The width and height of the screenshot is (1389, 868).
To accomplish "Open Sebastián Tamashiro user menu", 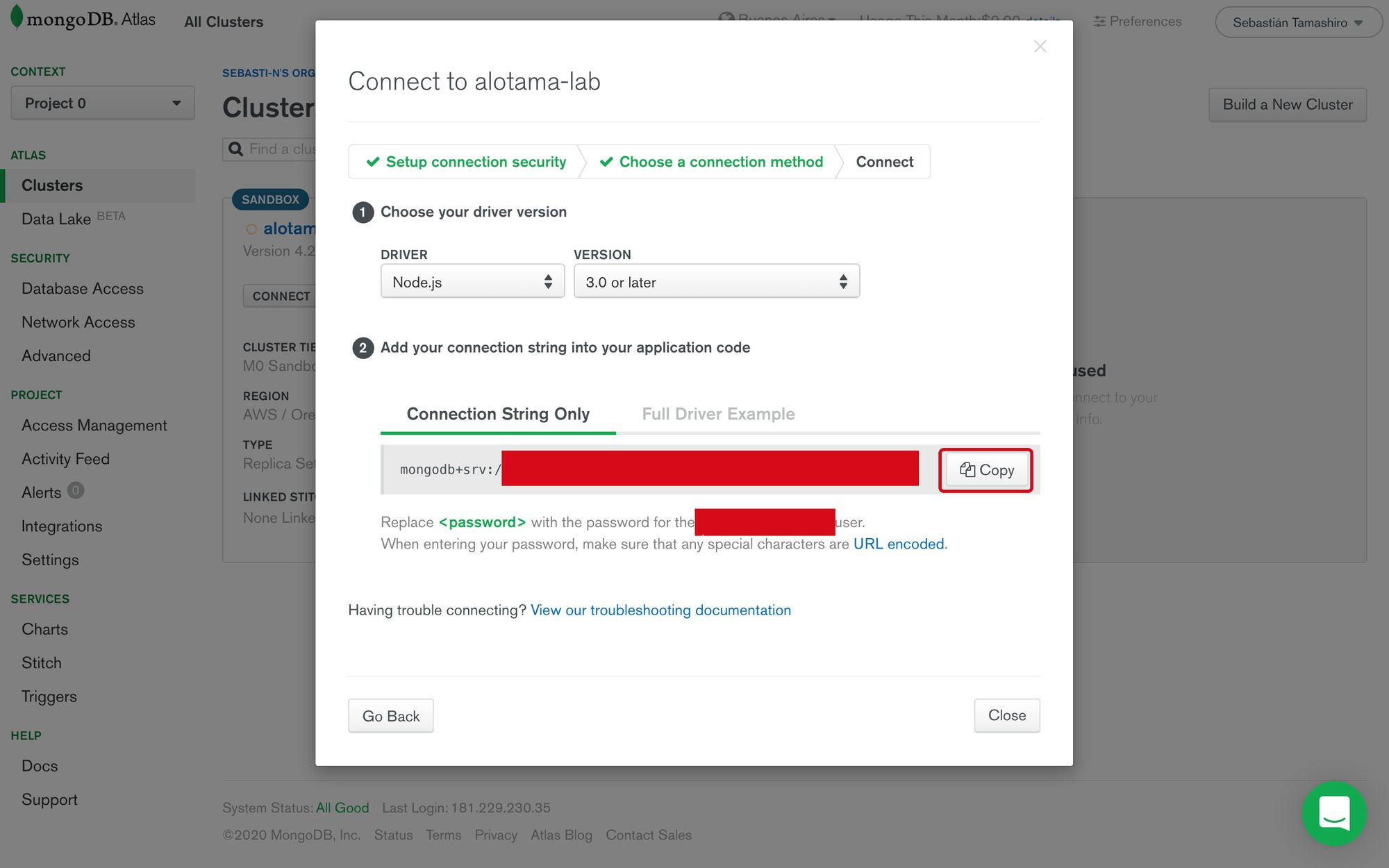I will 1297,22.
